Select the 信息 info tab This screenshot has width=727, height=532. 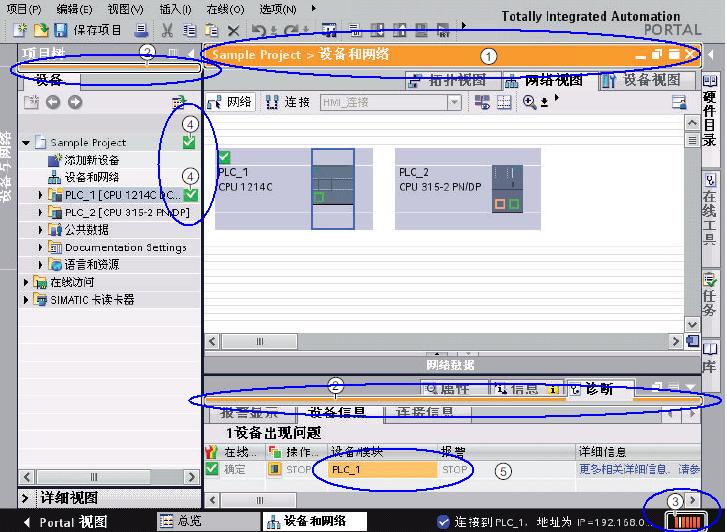point(527,389)
